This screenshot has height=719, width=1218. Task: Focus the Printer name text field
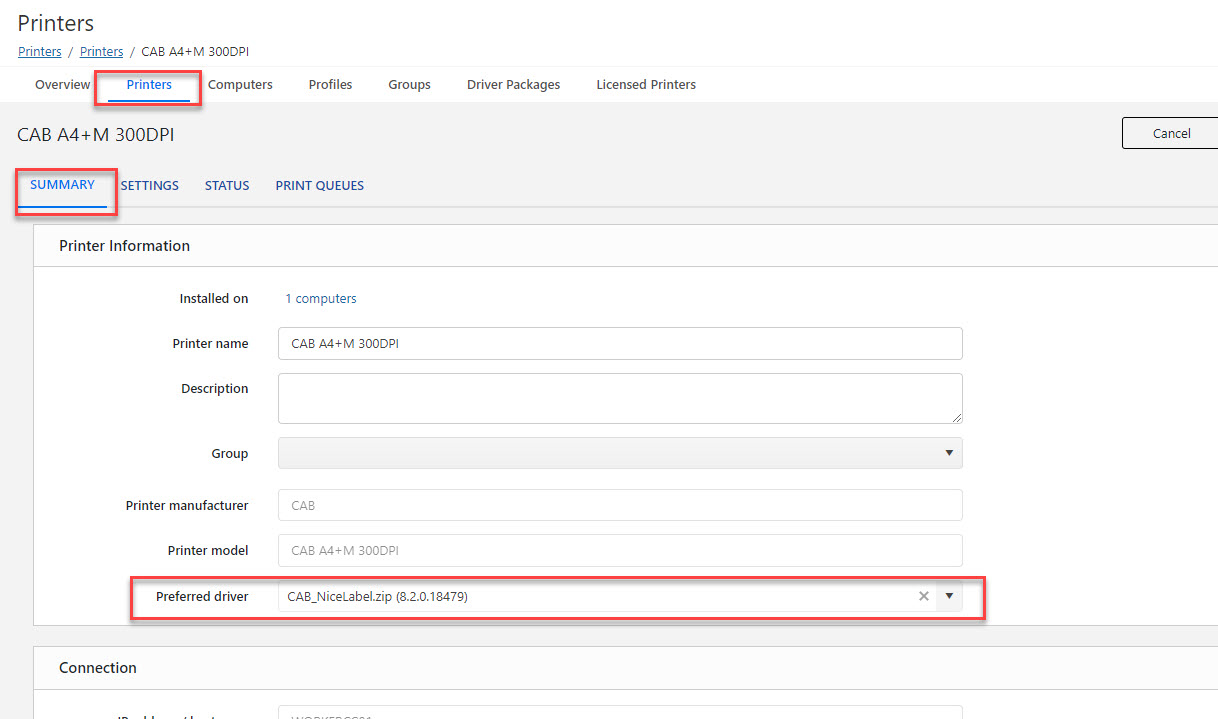[x=620, y=343]
